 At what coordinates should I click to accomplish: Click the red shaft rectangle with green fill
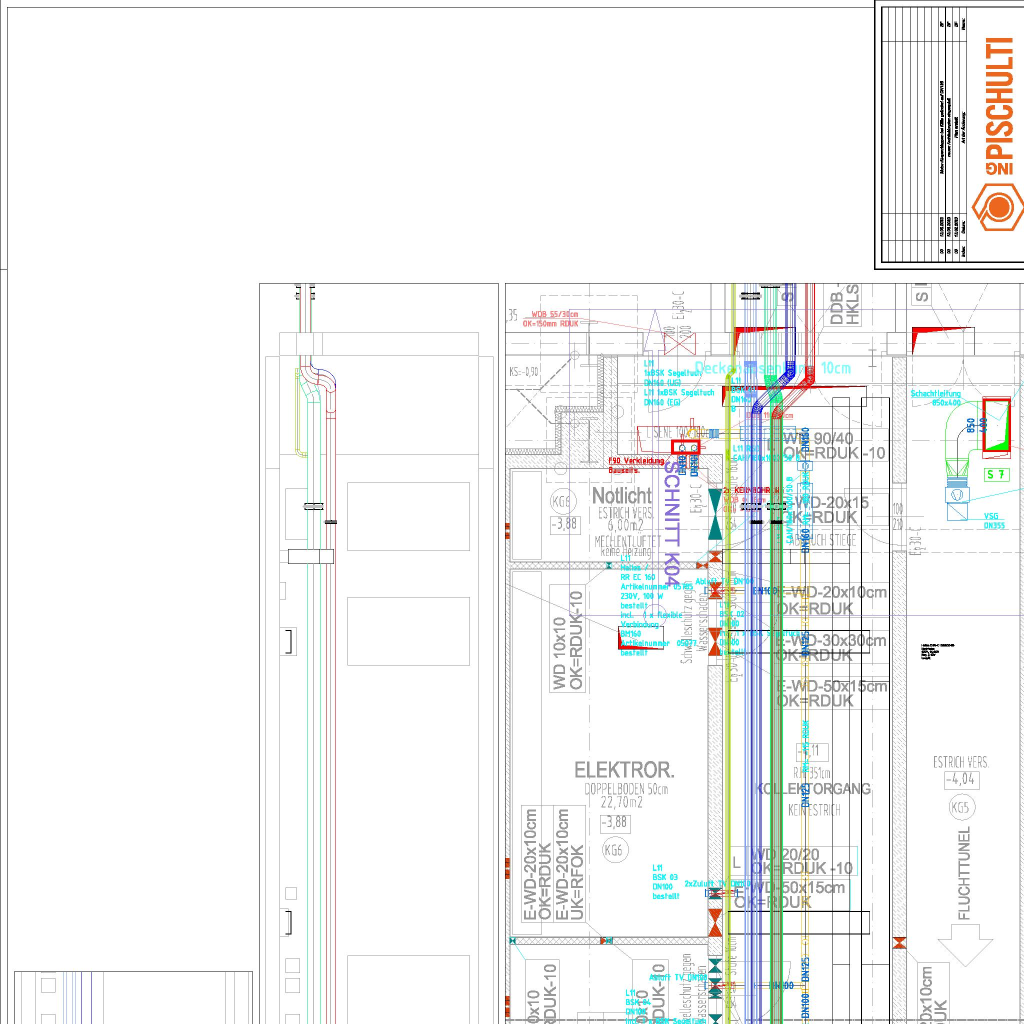point(997,424)
